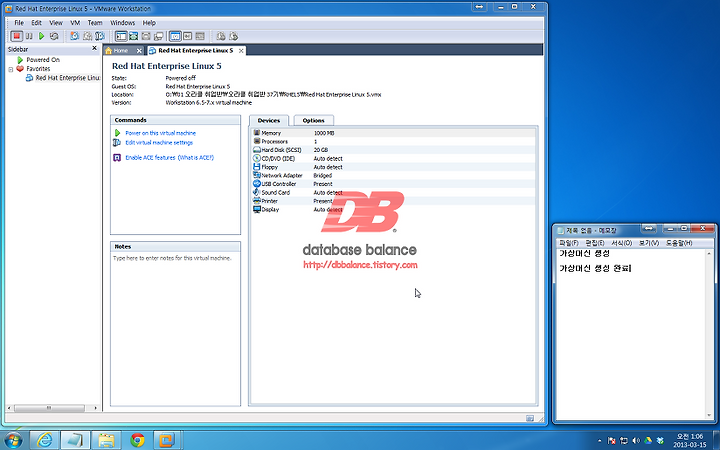Viewport: 720px width, 450px height.
Task: Select the Summary view toolbar icon
Action: pos(175,36)
